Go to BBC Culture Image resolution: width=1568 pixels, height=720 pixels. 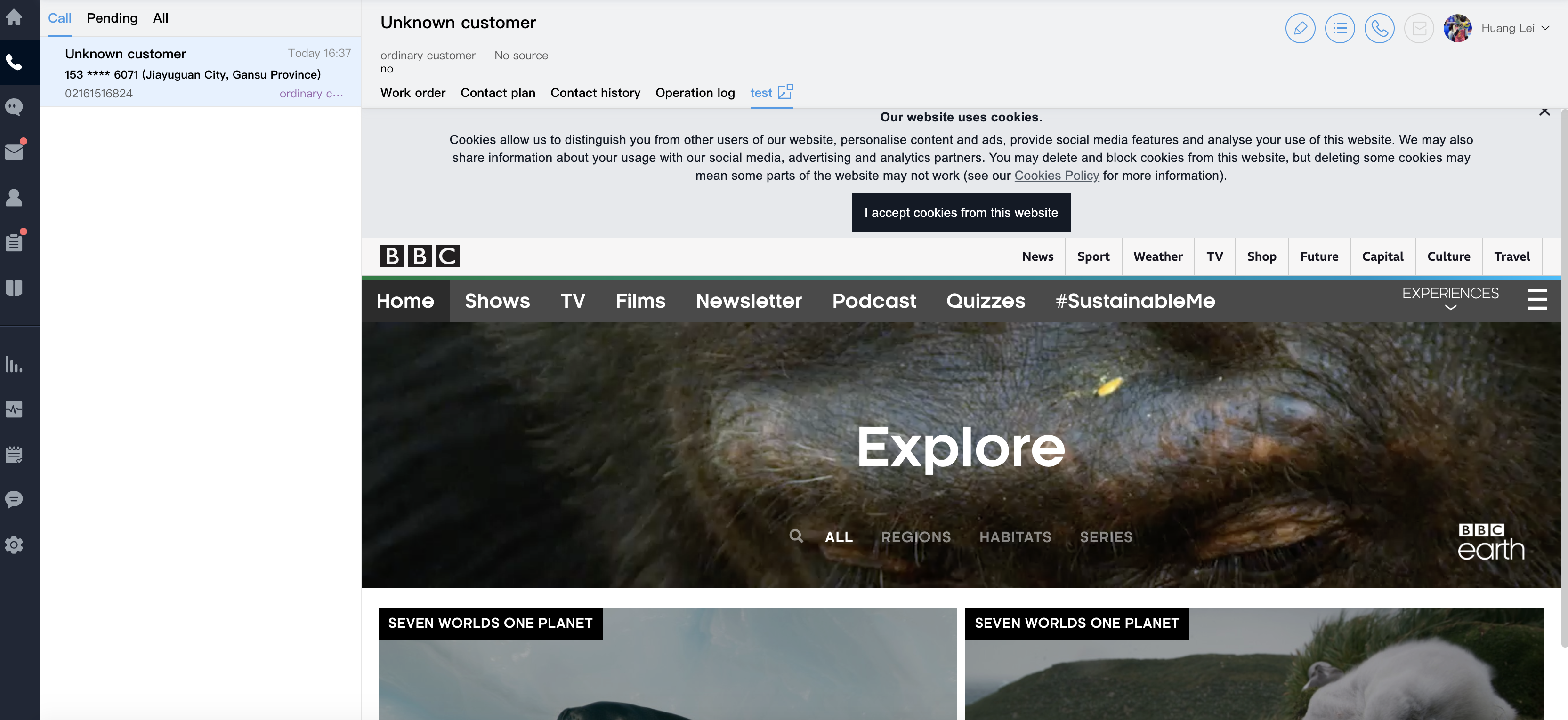tap(1449, 256)
